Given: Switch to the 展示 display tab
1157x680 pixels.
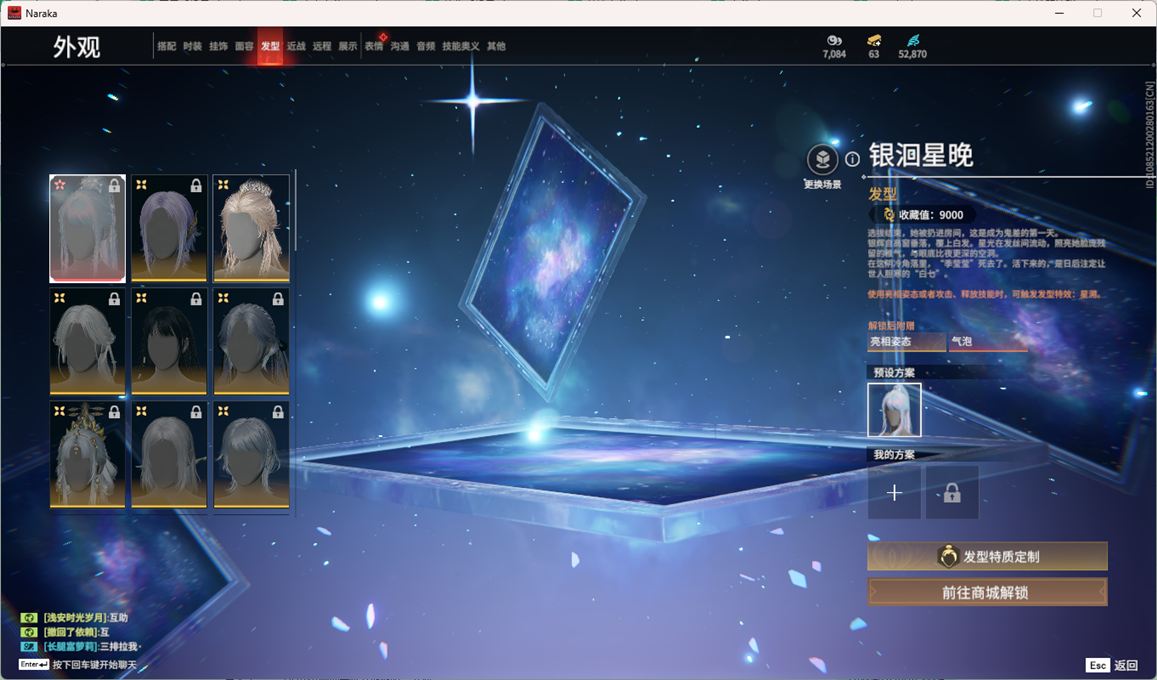Looking at the screenshot, I should (x=348, y=46).
